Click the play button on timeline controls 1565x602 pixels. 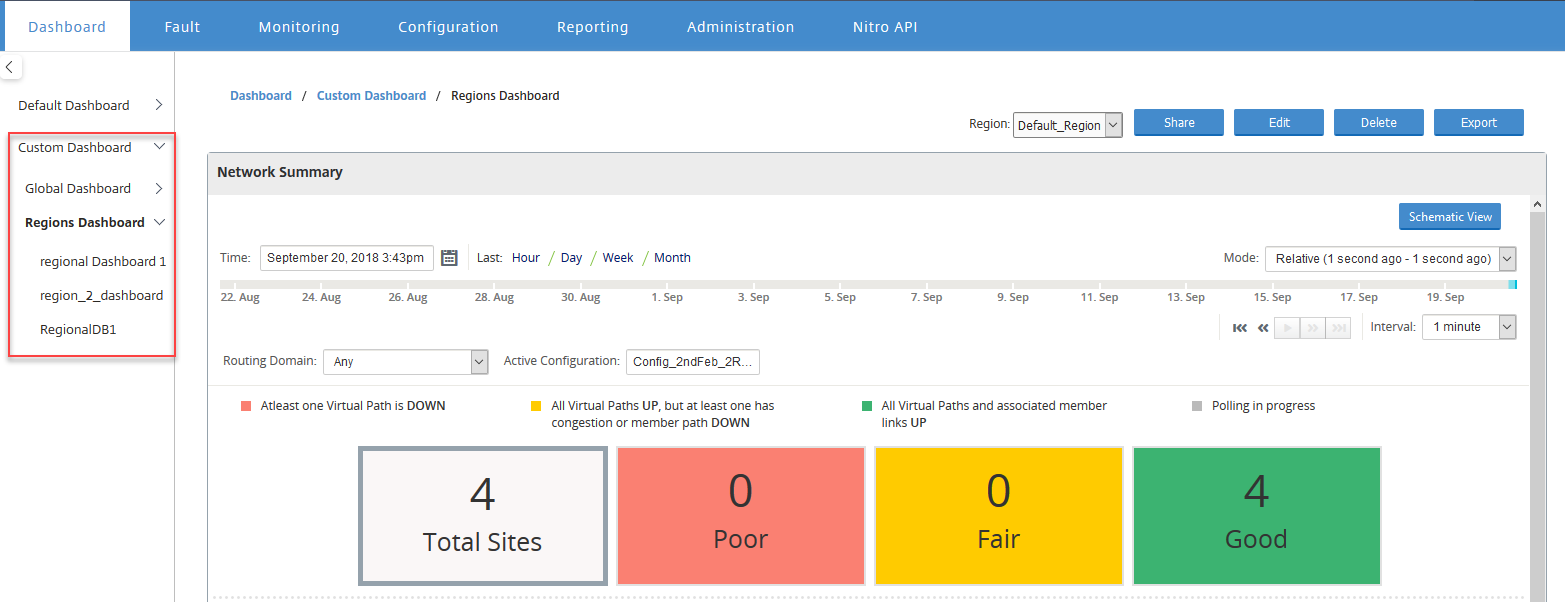[x=1287, y=327]
